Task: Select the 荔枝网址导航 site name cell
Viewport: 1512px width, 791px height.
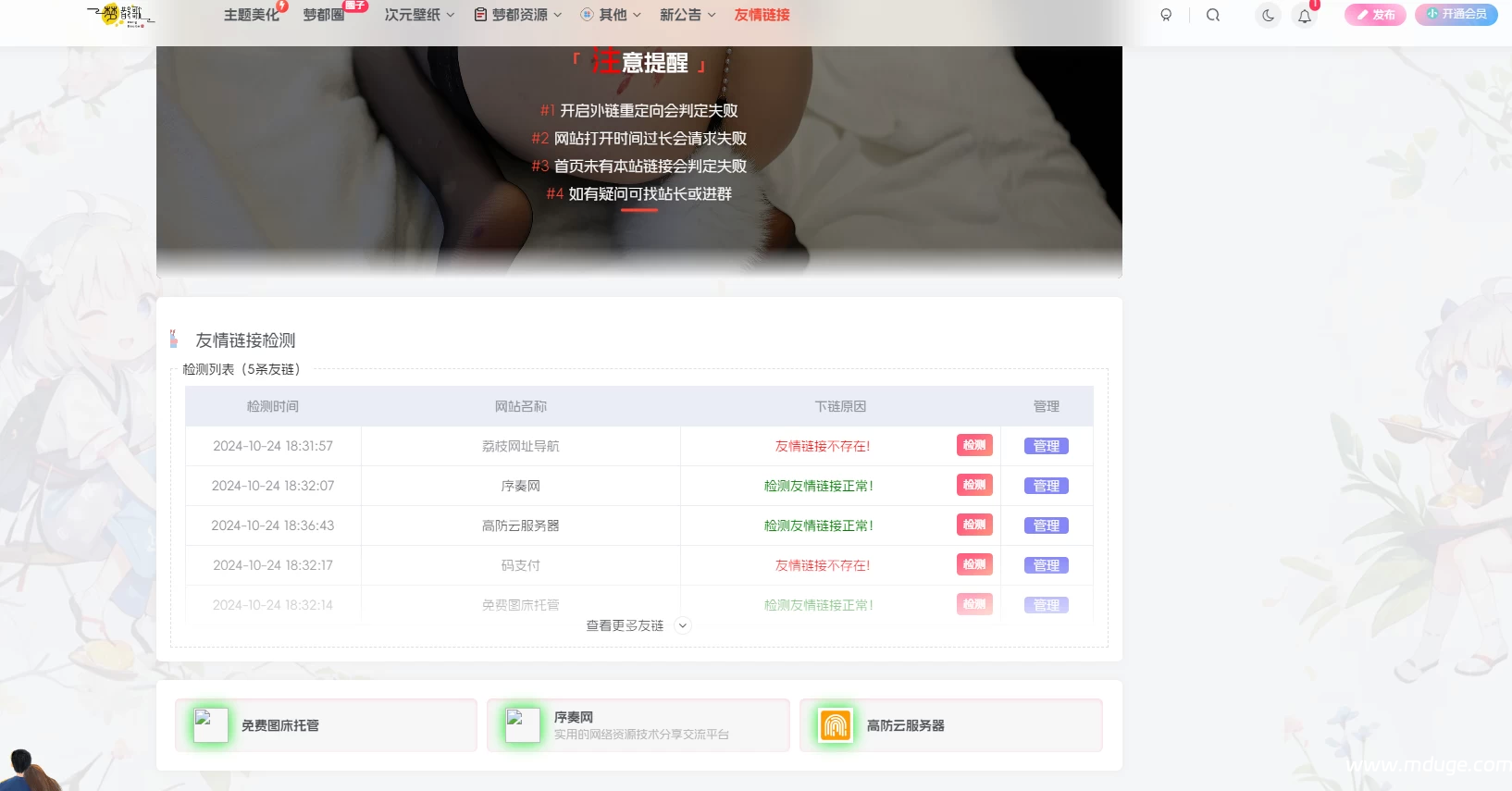Action: [521, 446]
